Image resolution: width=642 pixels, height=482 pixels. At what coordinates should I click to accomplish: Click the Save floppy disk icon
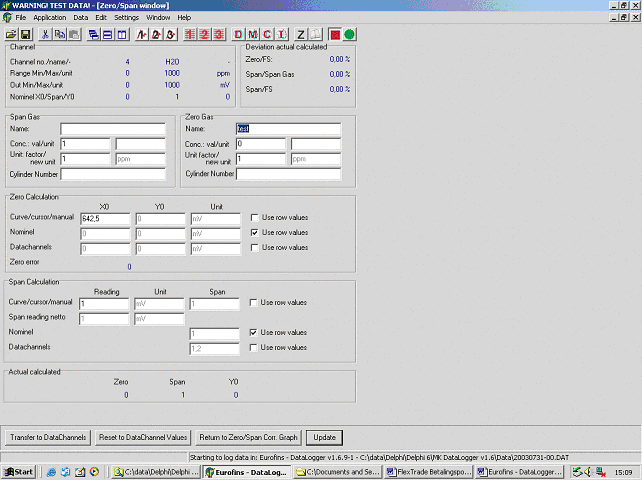[25, 34]
